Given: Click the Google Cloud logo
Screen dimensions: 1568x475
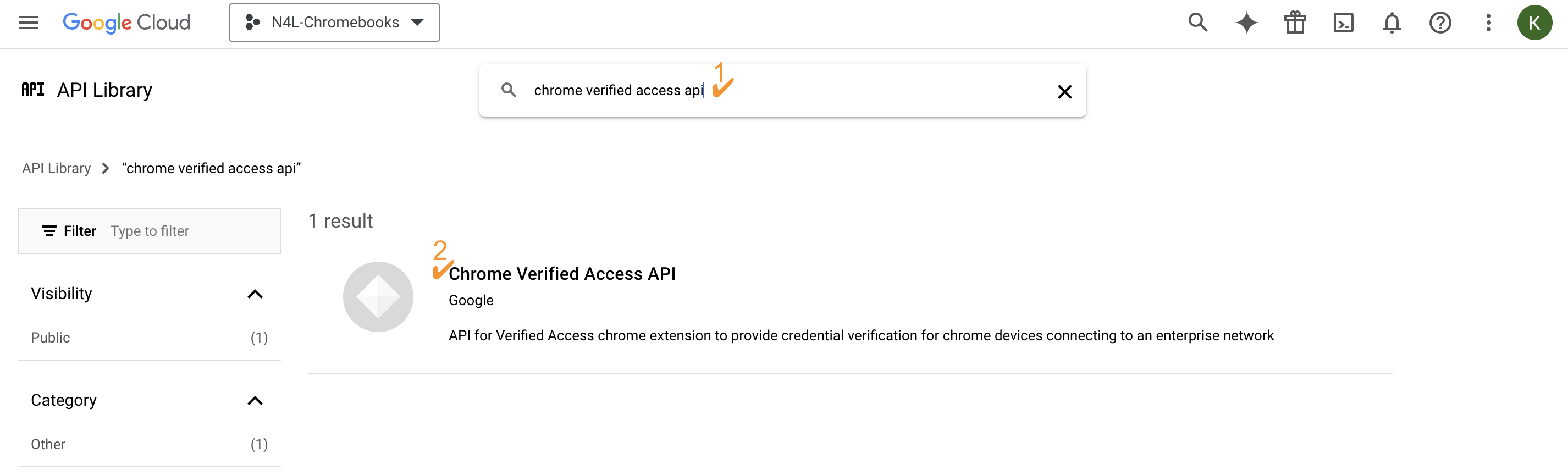Looking at the screenshot, I should 126,23.
